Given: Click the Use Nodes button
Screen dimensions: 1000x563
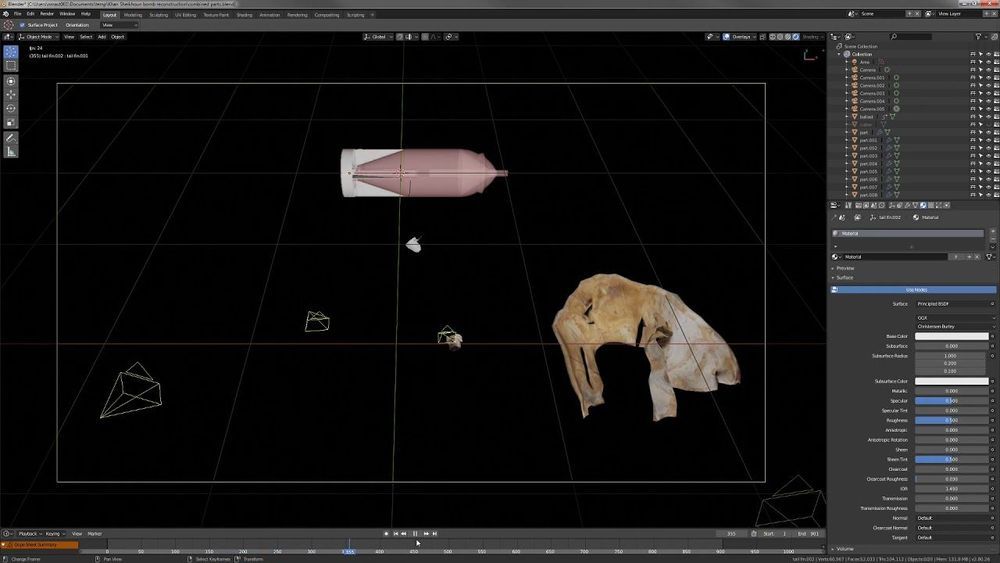Looking at the screenshot, I should (x=915, y=289).
